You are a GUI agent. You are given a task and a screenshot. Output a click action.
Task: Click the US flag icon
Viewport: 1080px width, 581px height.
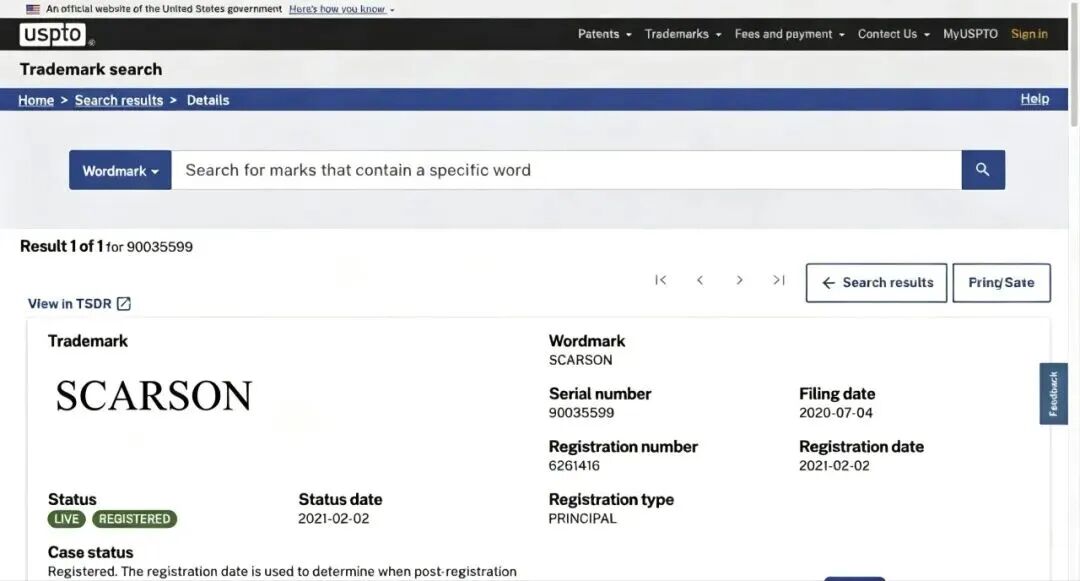[33, 9]
